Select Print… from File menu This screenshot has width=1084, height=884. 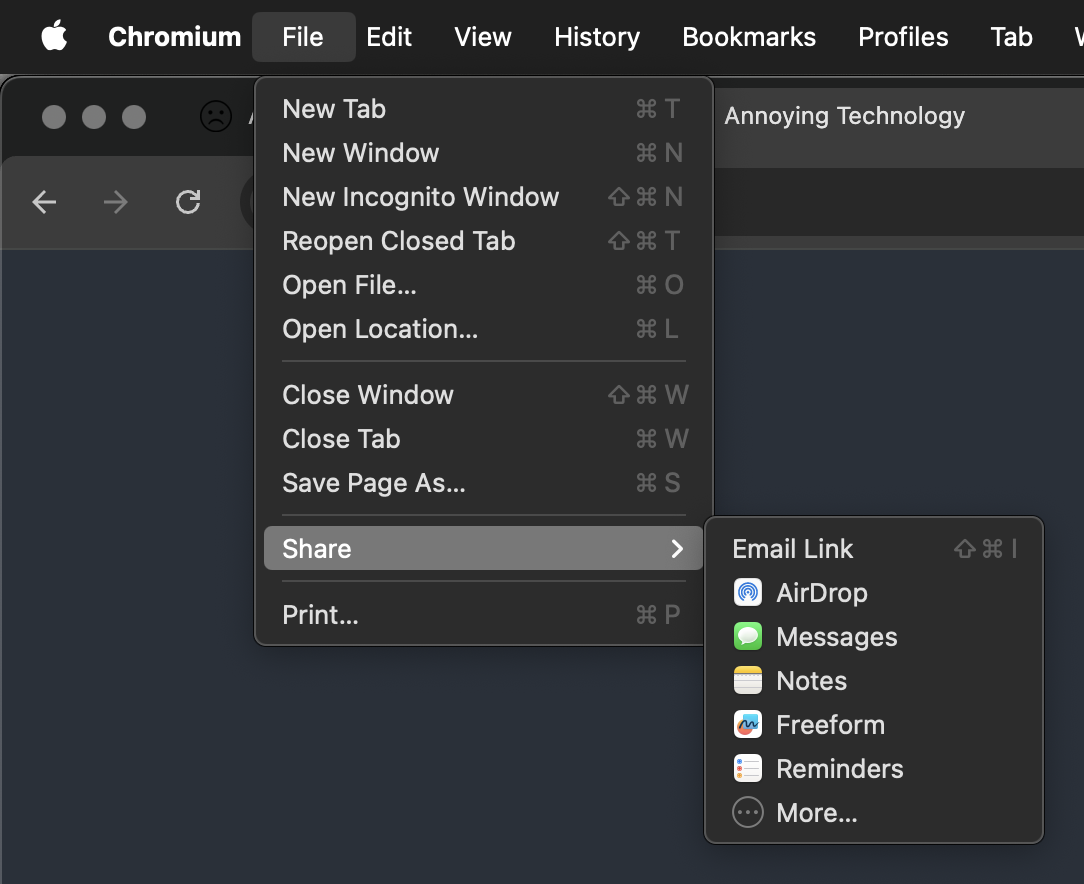click(483, 614)
